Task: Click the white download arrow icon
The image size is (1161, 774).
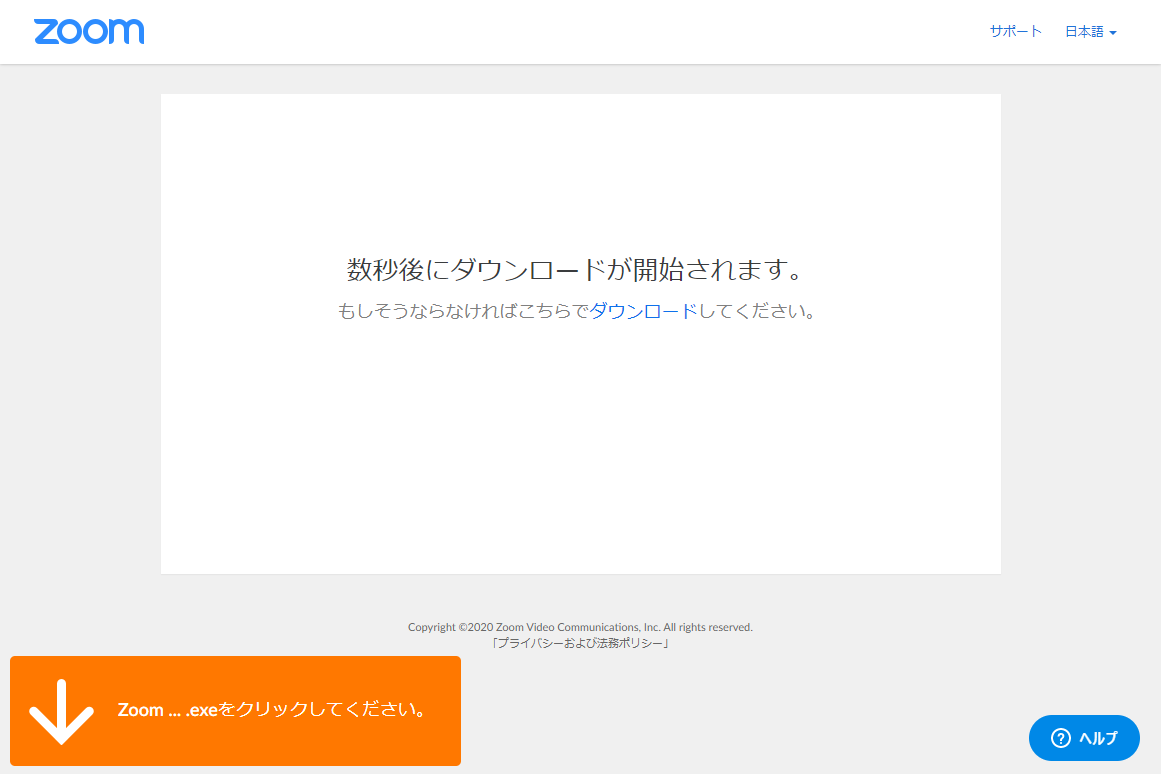Action: (x=60, y=711)
